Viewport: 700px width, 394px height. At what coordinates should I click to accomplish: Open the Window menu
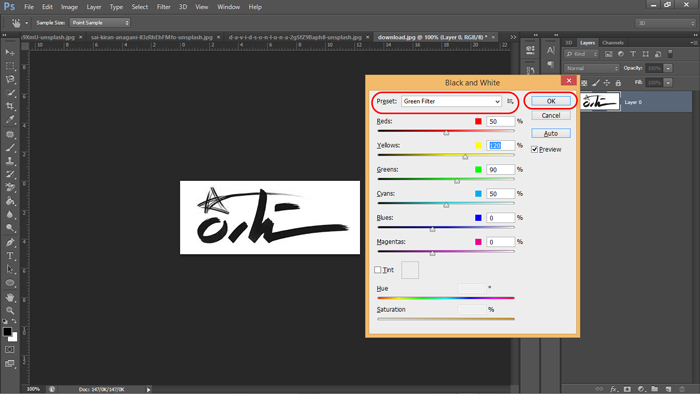[x=229, y=7]
